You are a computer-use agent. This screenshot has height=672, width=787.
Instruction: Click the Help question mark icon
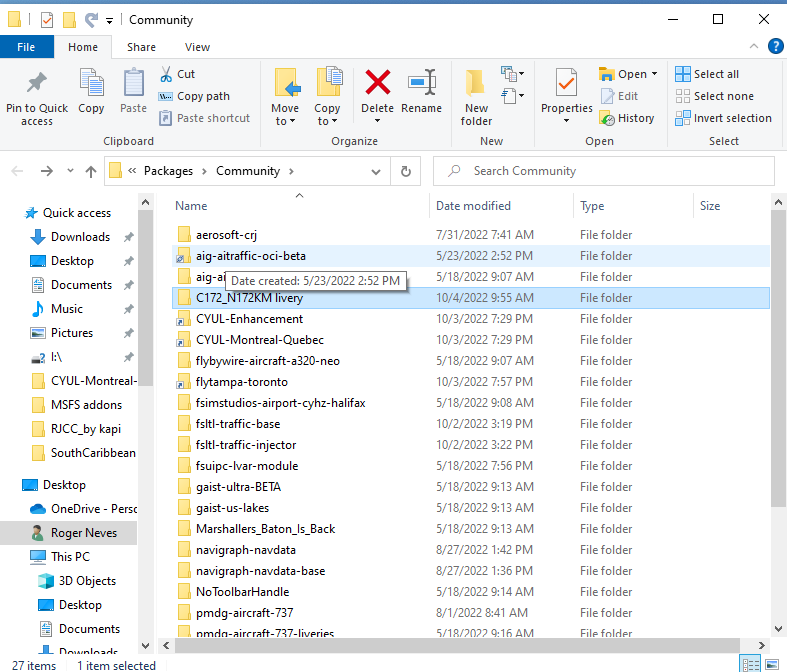point(775,47)
